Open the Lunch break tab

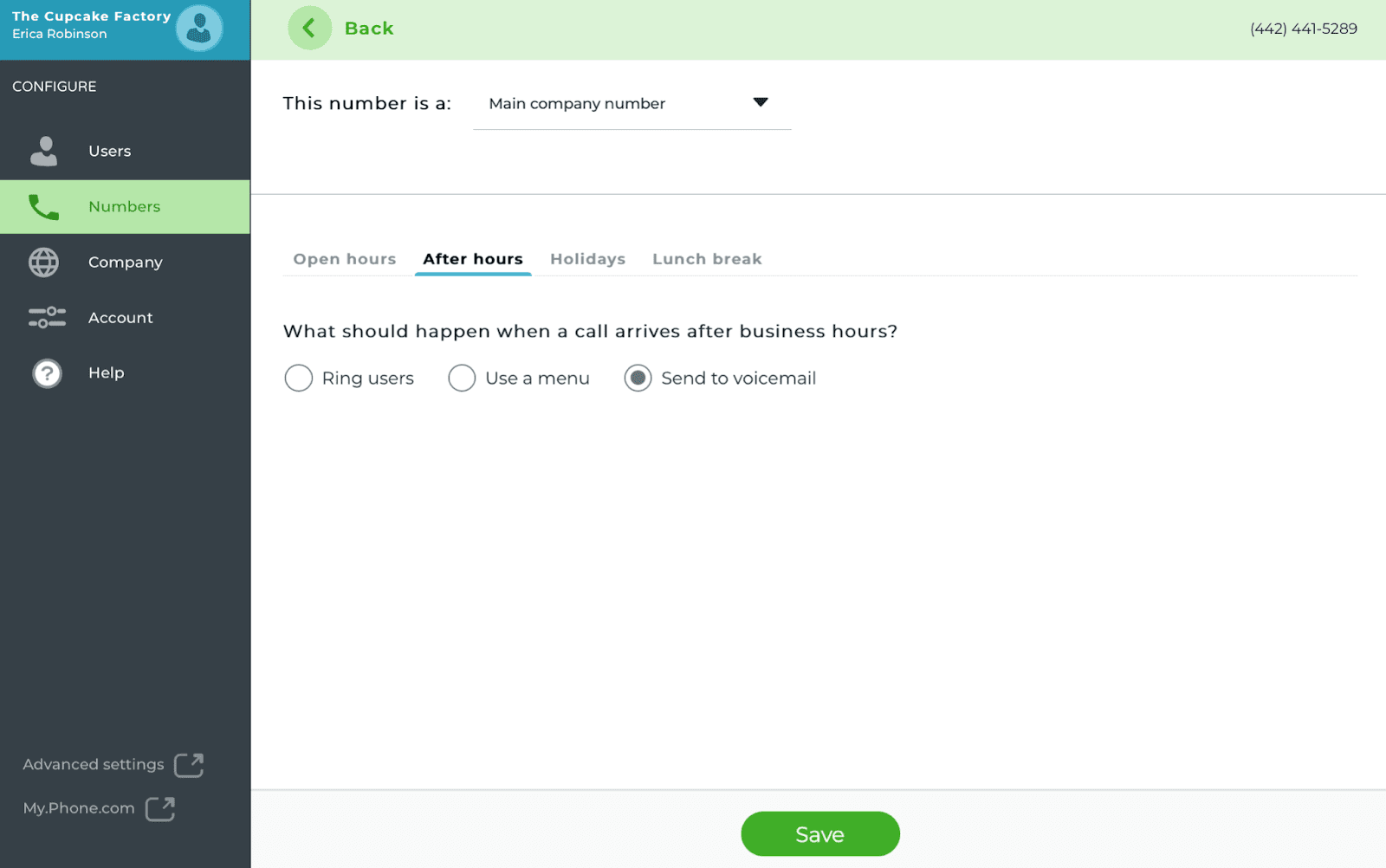tap(707, 259)
